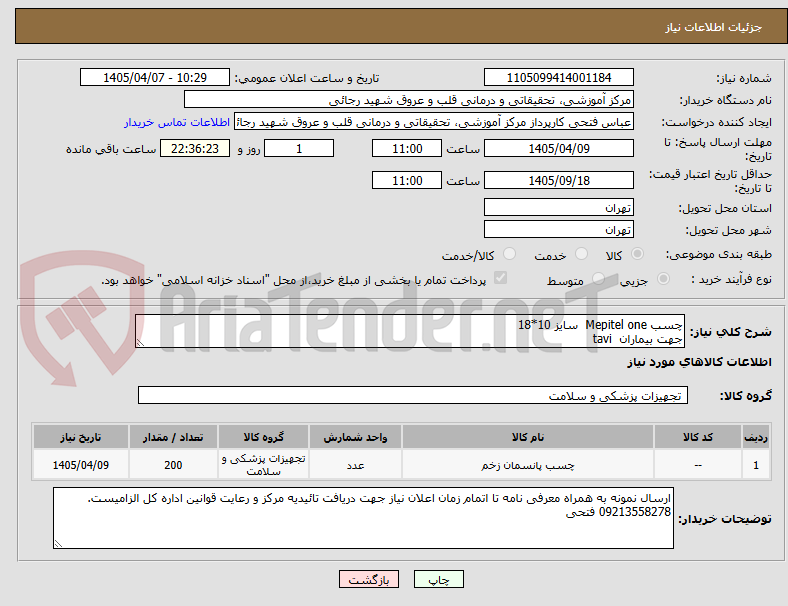Screen dimensions: 788x606
Task: Click the need date cell 1405/04/09 in the table
Action: click(x=80, y=465)
